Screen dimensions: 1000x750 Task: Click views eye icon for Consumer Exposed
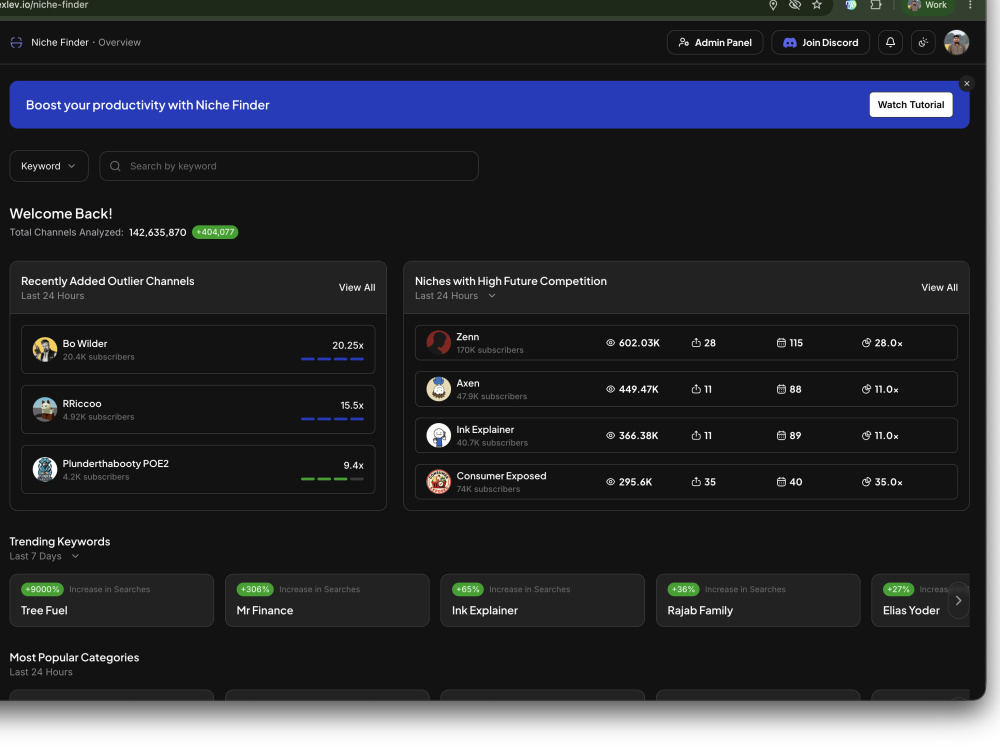tap(610, 482)
